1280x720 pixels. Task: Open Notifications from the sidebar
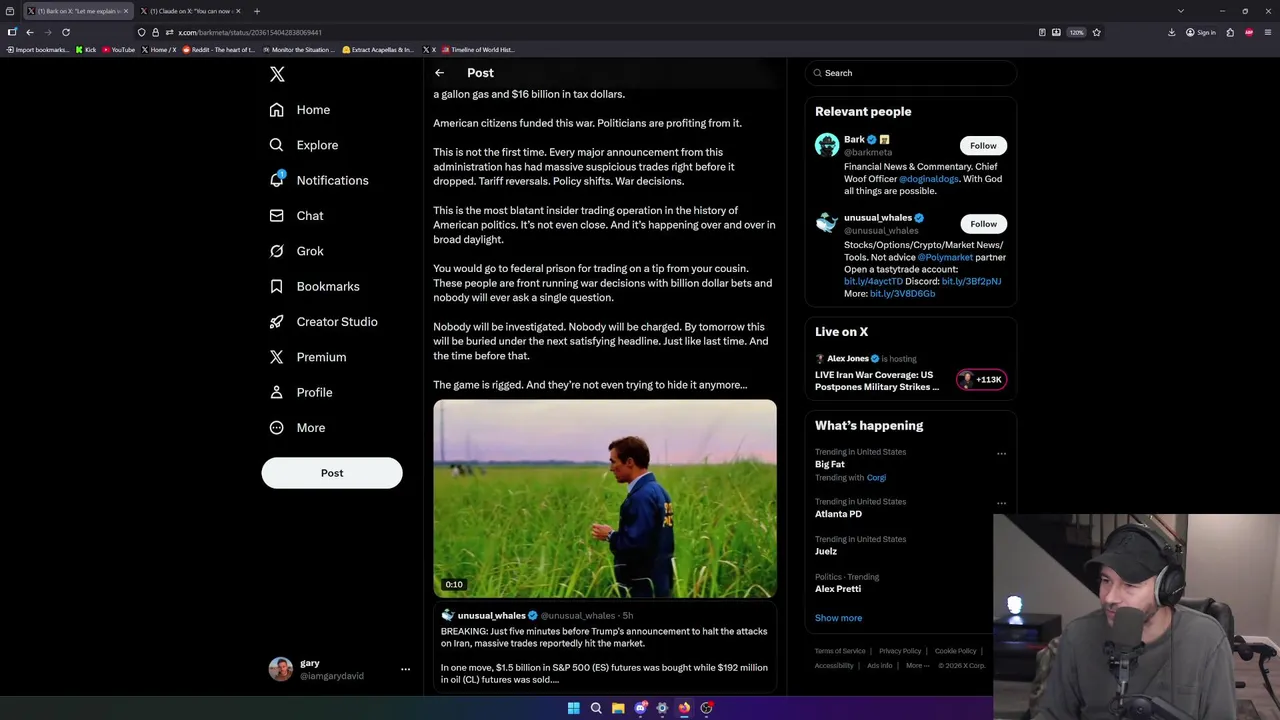pos(319,180)
